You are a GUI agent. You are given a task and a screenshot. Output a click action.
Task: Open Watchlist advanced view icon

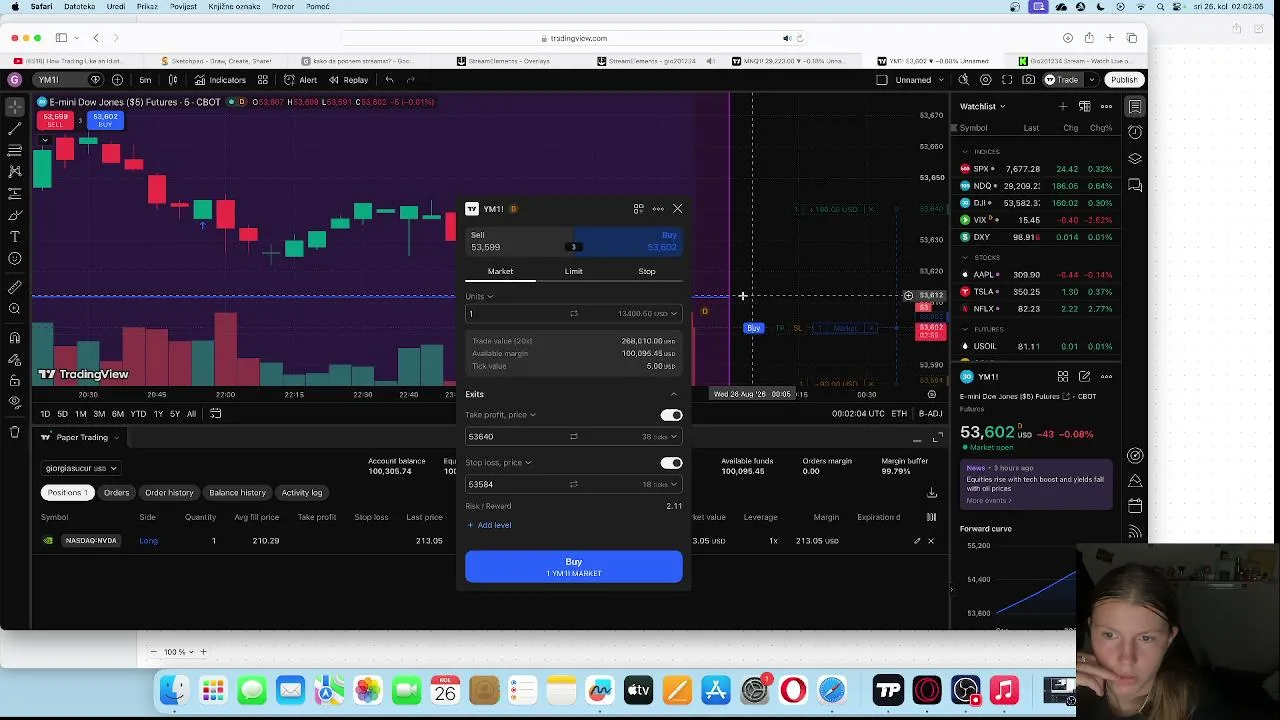1085,106
